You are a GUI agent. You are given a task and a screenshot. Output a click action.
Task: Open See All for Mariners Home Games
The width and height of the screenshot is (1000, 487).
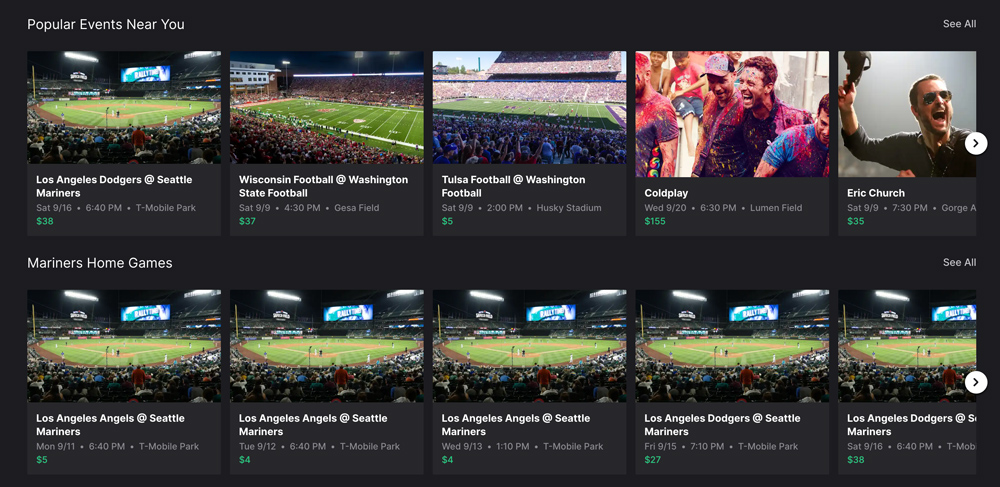[x=959, y=263]
